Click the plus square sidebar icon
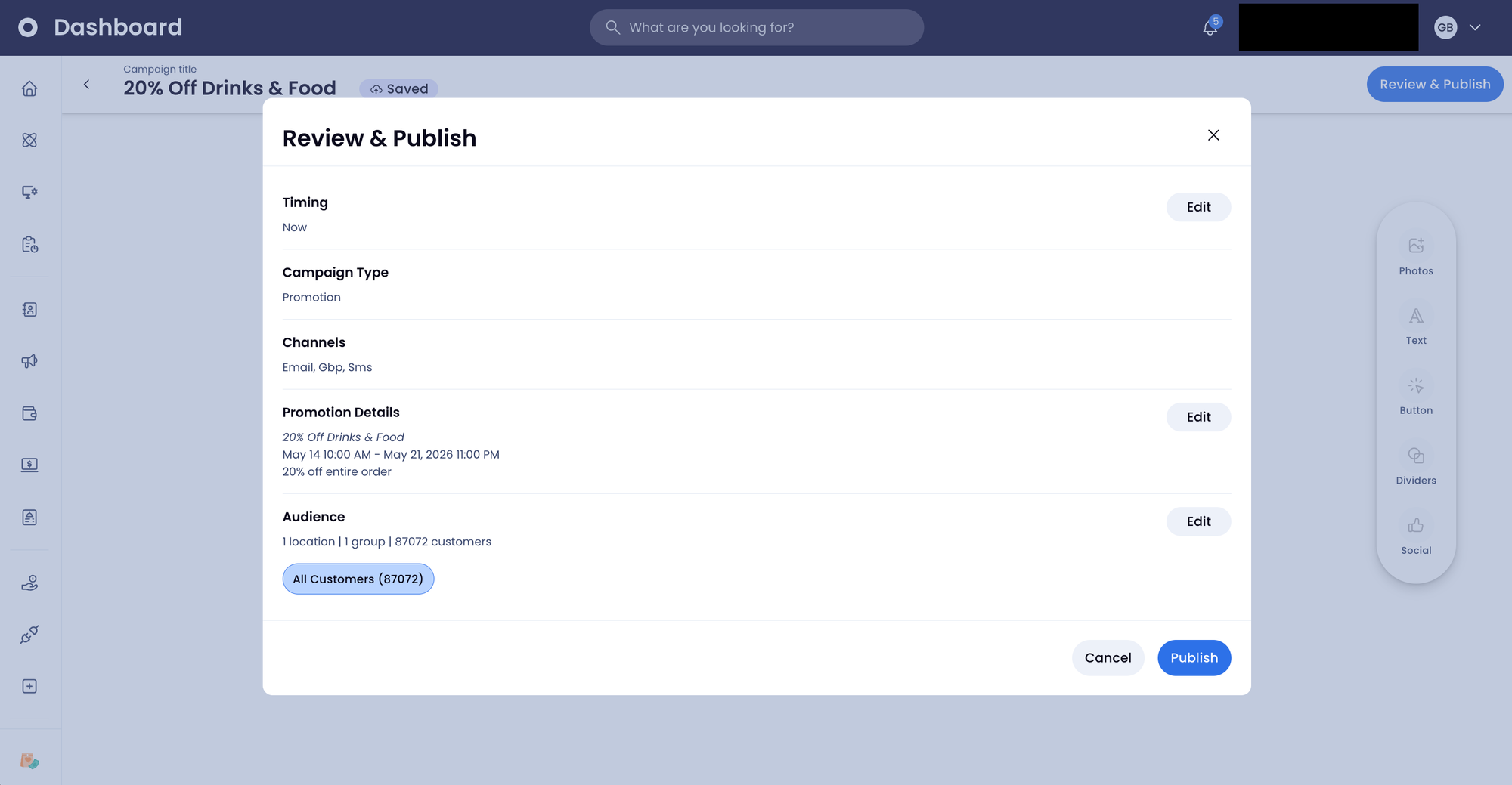The width and height of the screenshot is (1512, 785). pyautogui.click(x=29, y=686)
